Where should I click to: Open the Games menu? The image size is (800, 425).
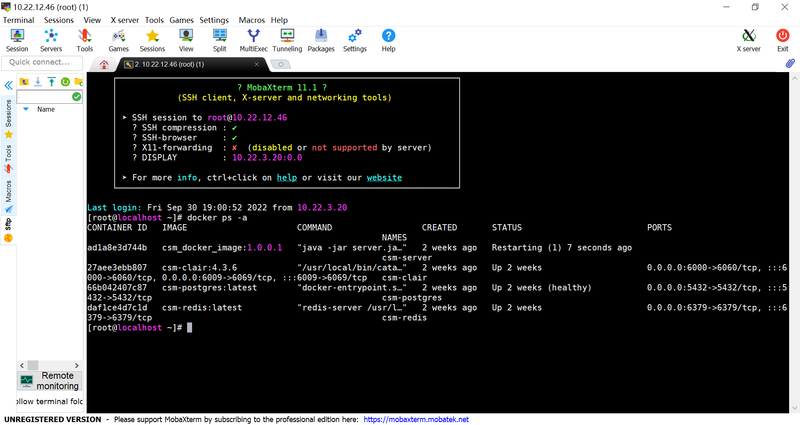coord(181,20)
